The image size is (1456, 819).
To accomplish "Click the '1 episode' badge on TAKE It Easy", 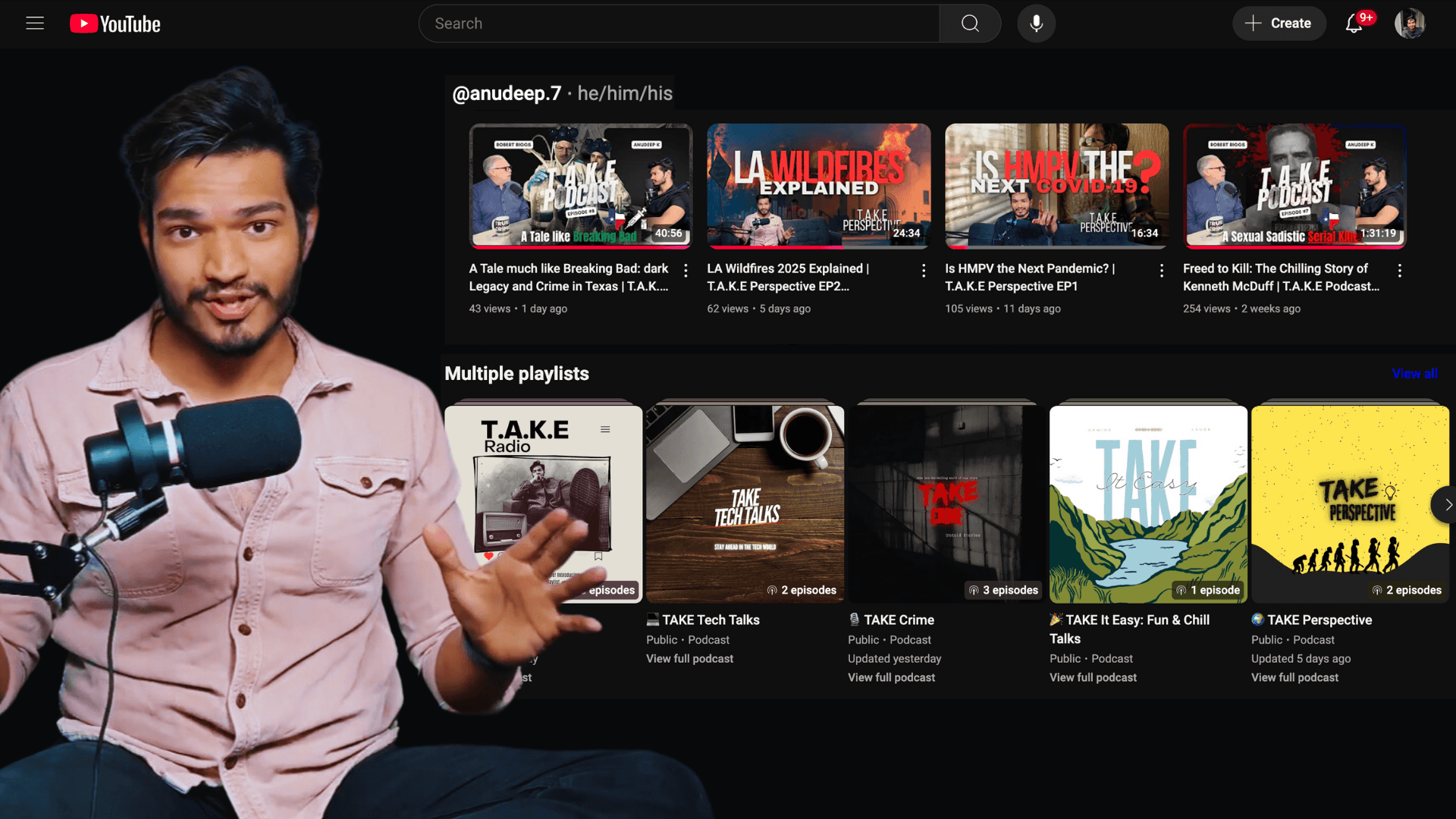I will [1208, 590].
